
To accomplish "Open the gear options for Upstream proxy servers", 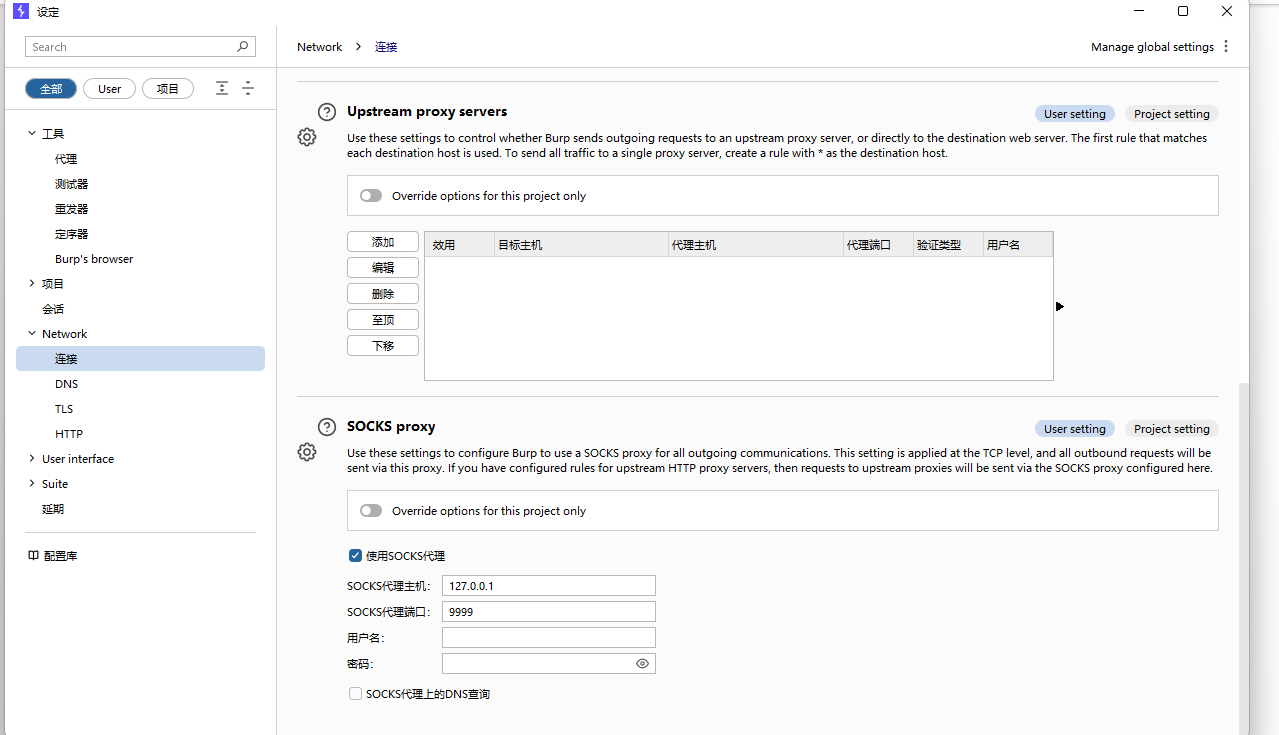I will click(307, 137).
